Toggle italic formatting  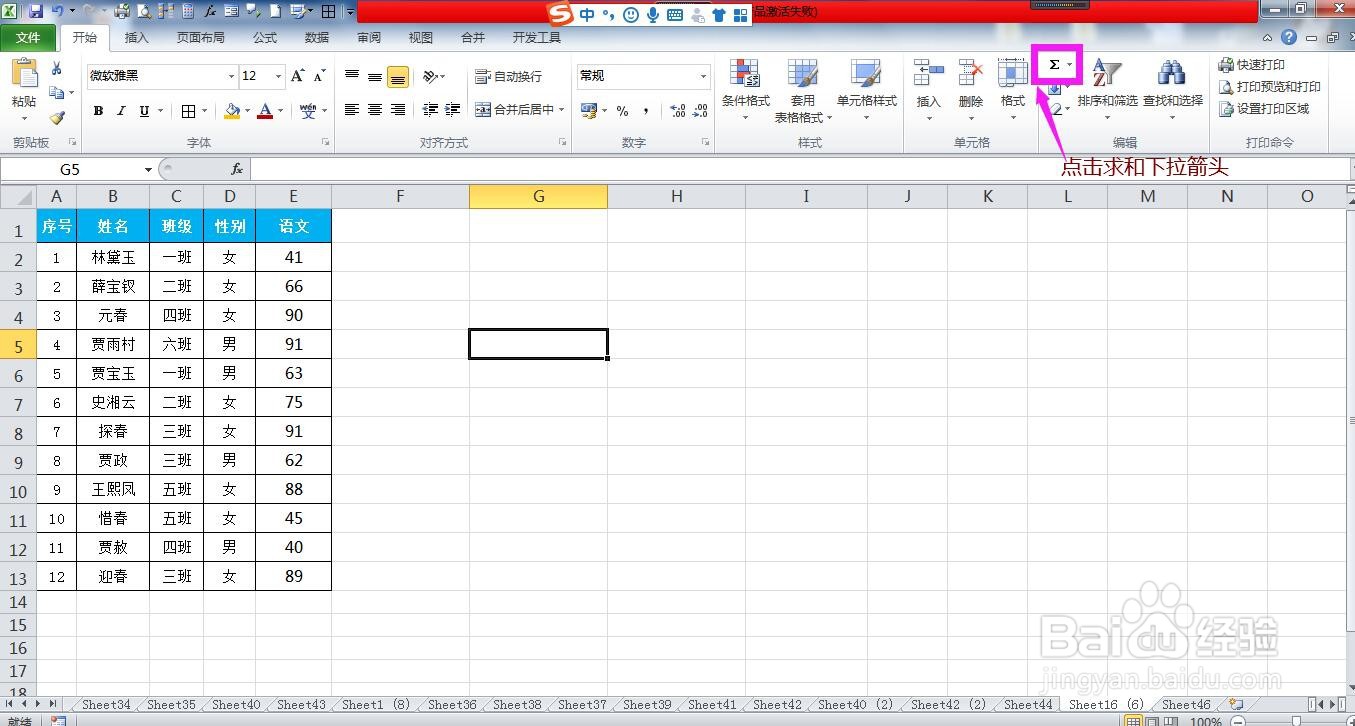(121, 111)
